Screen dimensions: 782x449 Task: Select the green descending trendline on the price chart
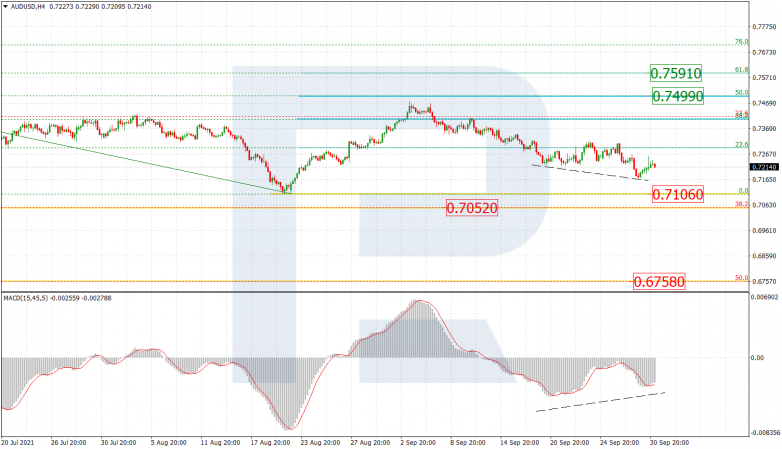click(145, 163)
